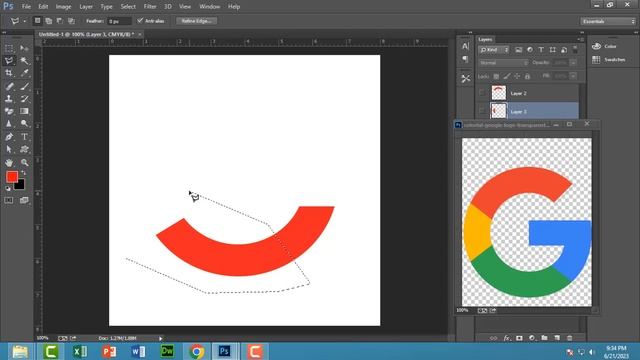640x360 pixels.
Task: Click the black background color swatch
Action: (20, 186)
